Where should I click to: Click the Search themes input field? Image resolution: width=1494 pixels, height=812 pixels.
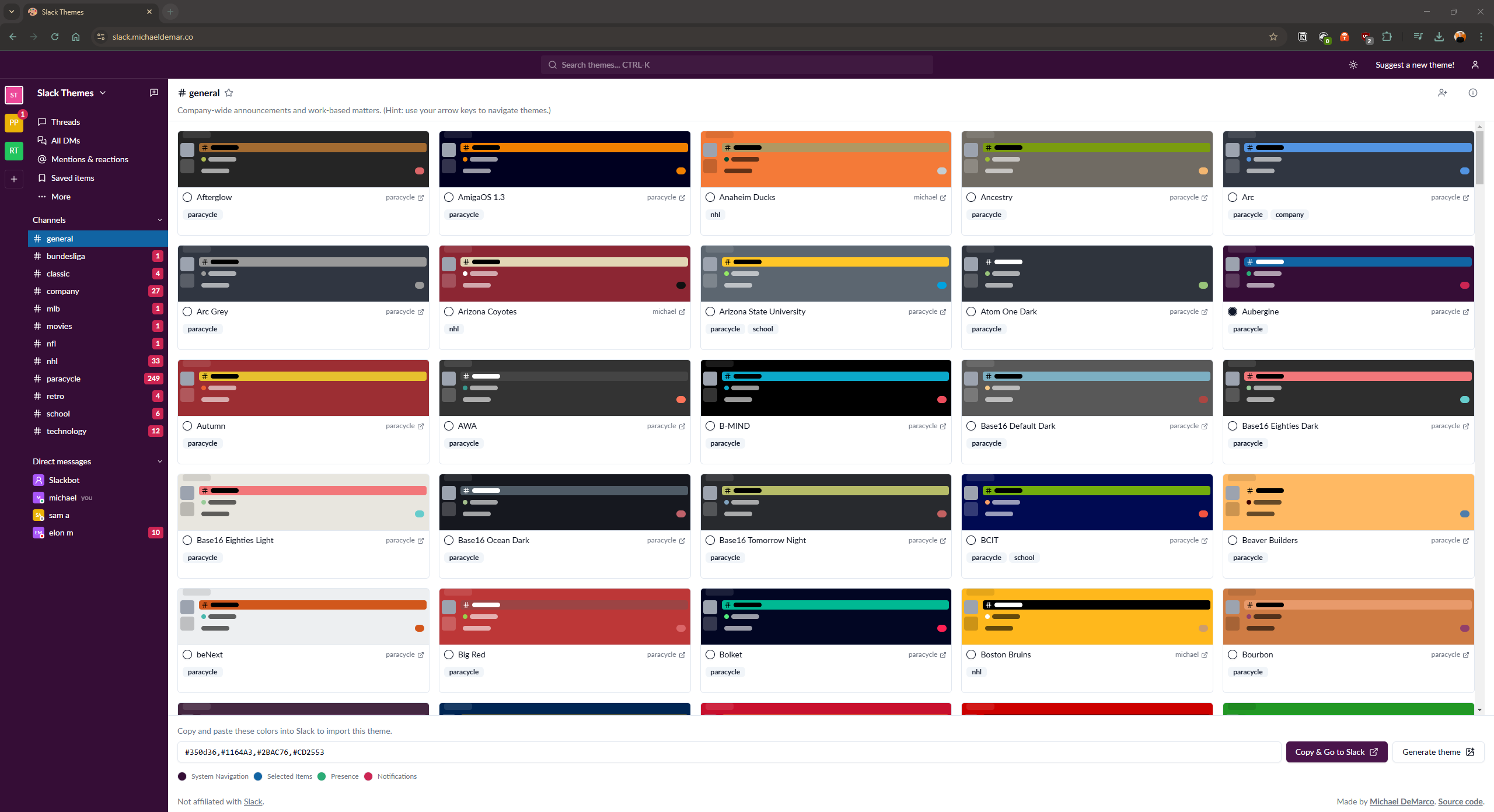coord(736,65)
